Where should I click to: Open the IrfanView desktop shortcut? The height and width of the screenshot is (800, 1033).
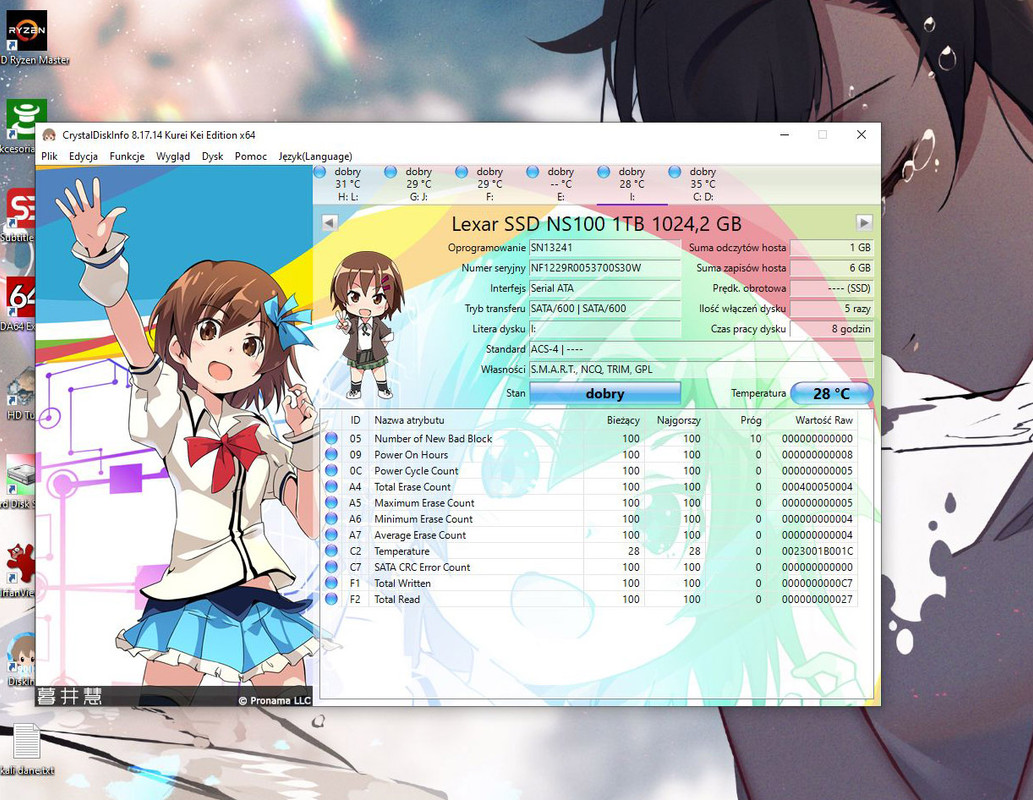click(20, 570)
